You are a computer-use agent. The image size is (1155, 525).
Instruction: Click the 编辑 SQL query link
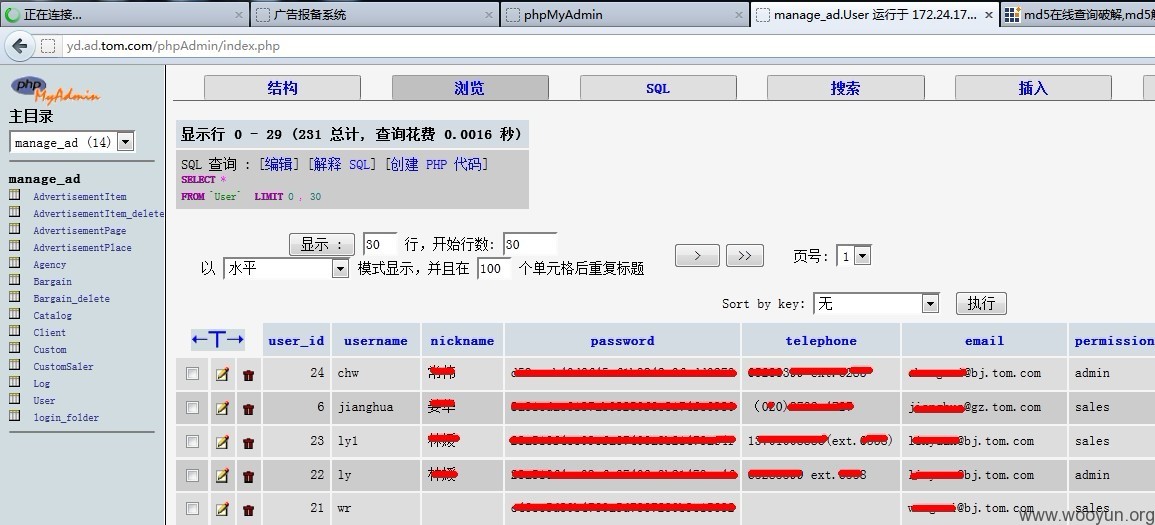click(278, 164)
